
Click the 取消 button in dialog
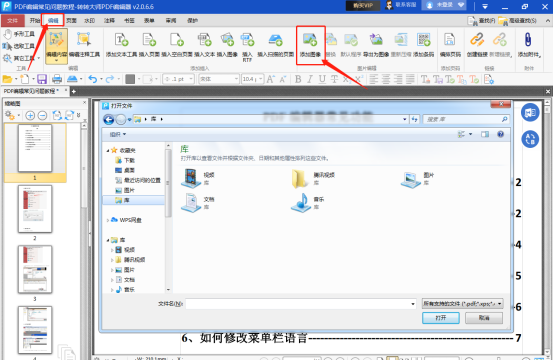tap(484, 318)
